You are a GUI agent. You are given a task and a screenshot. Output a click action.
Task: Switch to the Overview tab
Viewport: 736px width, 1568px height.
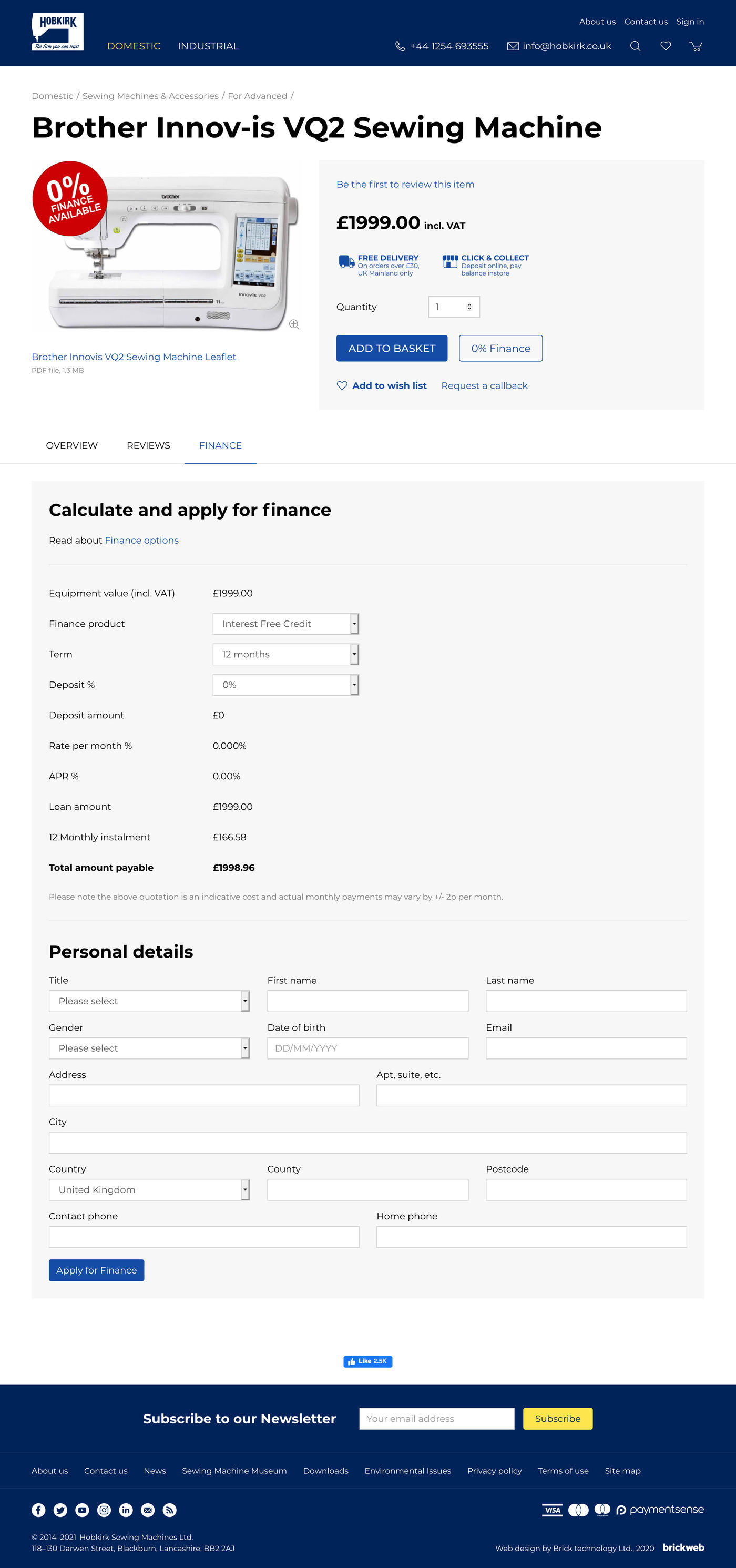click(x=72, y=445)
